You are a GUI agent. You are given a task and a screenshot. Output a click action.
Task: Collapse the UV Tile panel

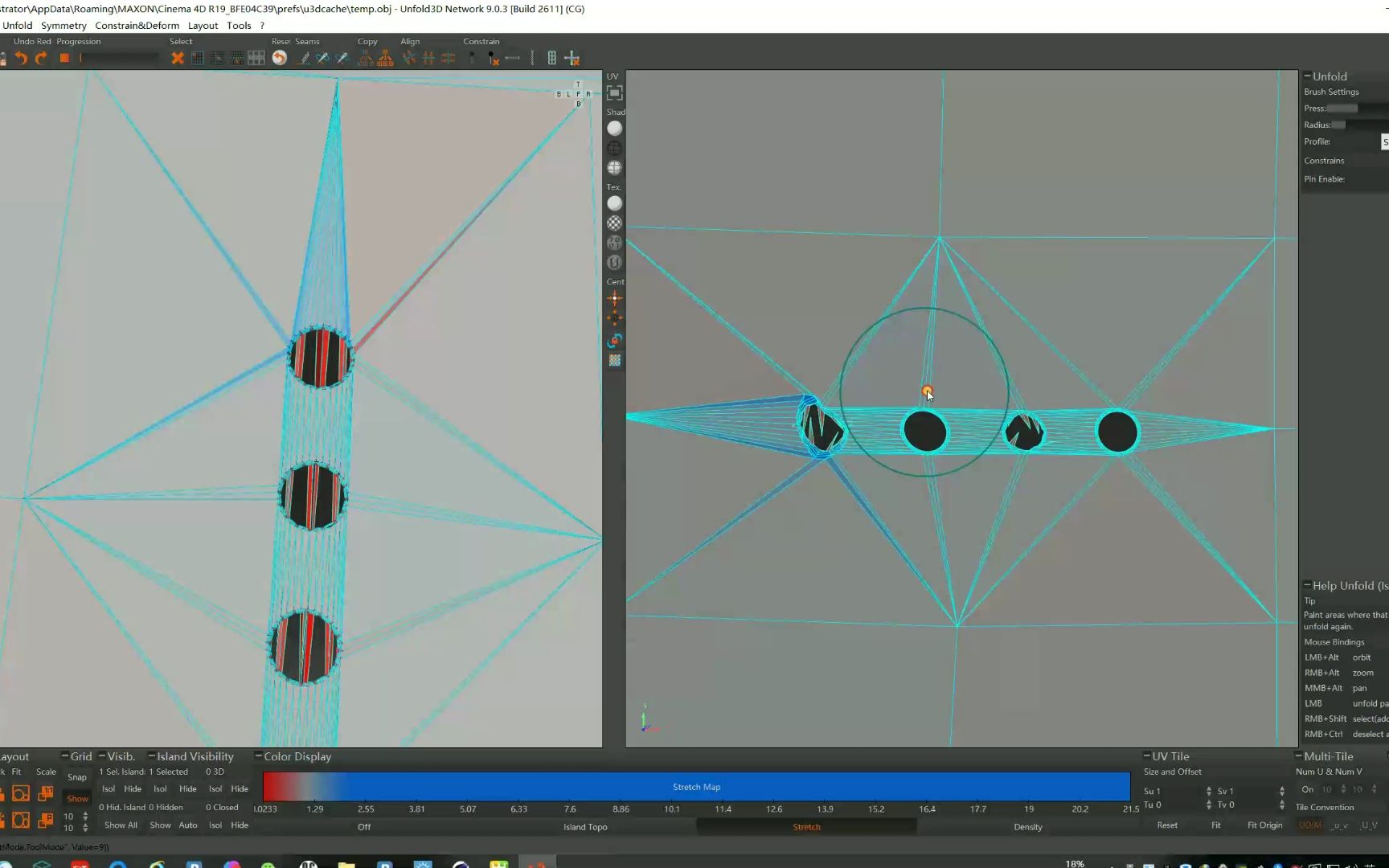pos(1147,755)
